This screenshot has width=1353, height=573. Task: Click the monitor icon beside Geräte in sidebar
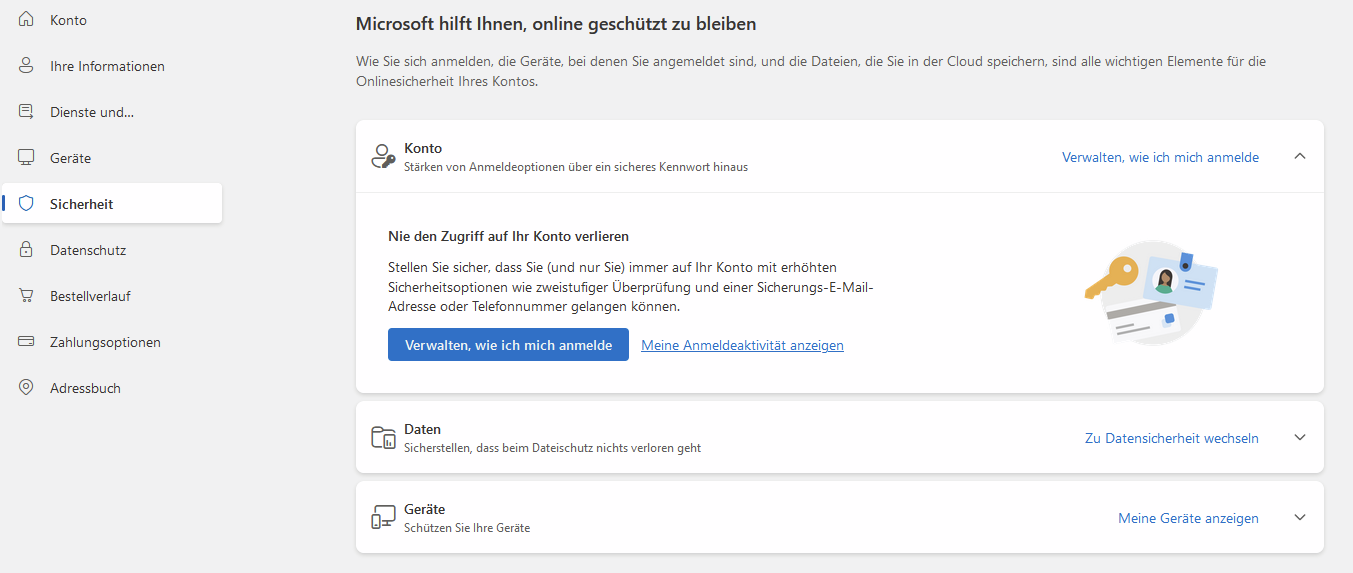pyautogui.click(x=27, y=158)
